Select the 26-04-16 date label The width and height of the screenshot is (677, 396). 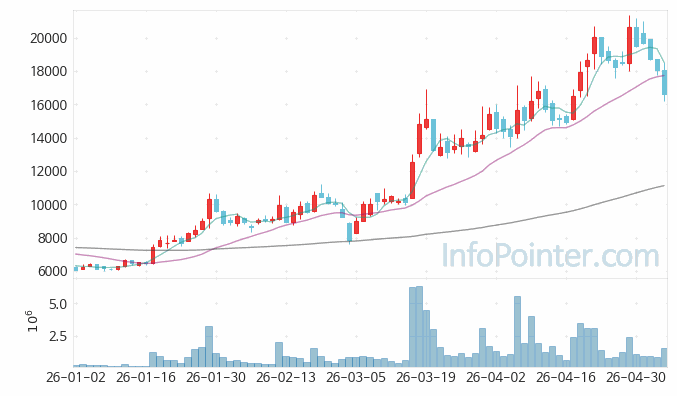[x=566, y=377]
